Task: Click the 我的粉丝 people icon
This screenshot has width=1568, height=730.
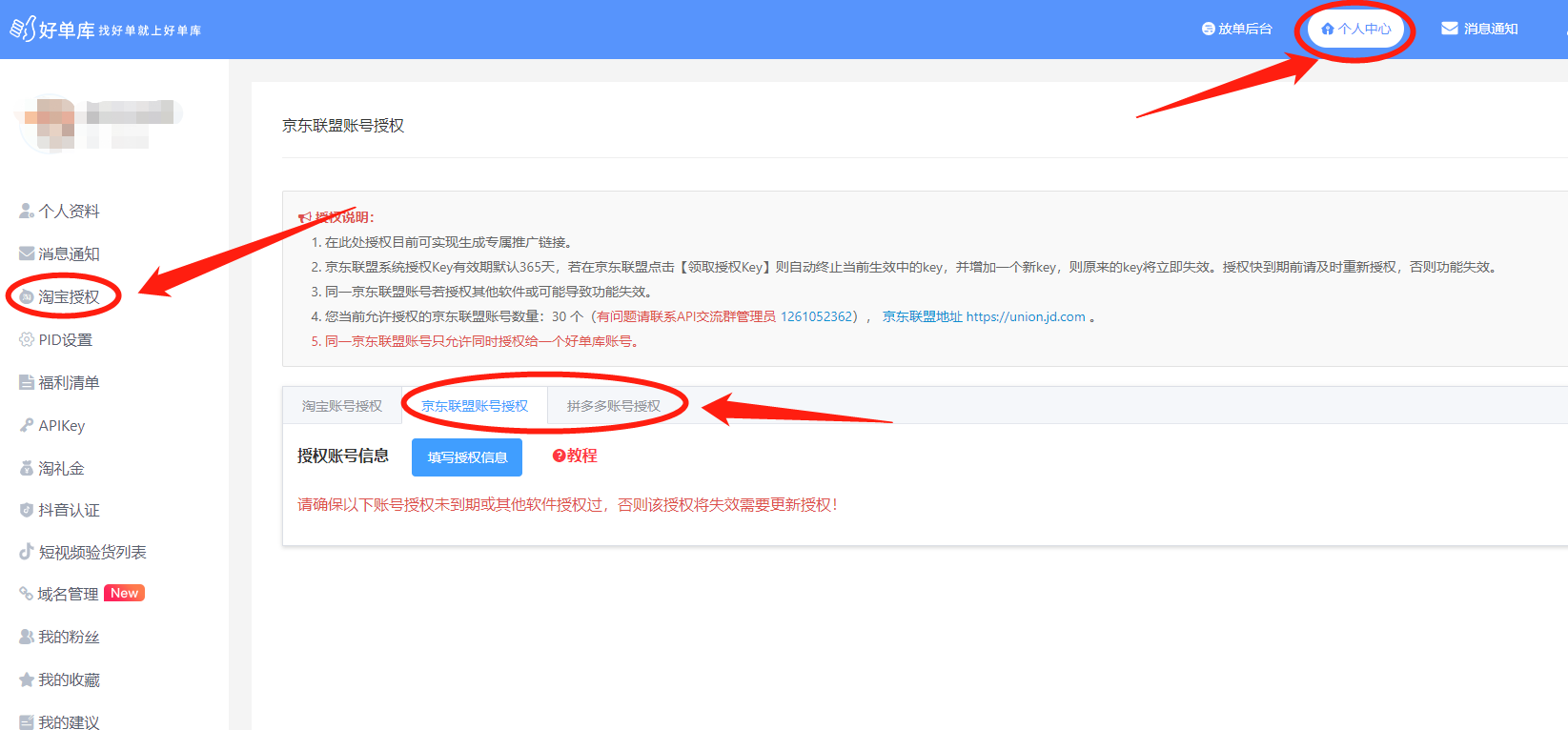Action: pyautogui.click(x=27, y=637)
